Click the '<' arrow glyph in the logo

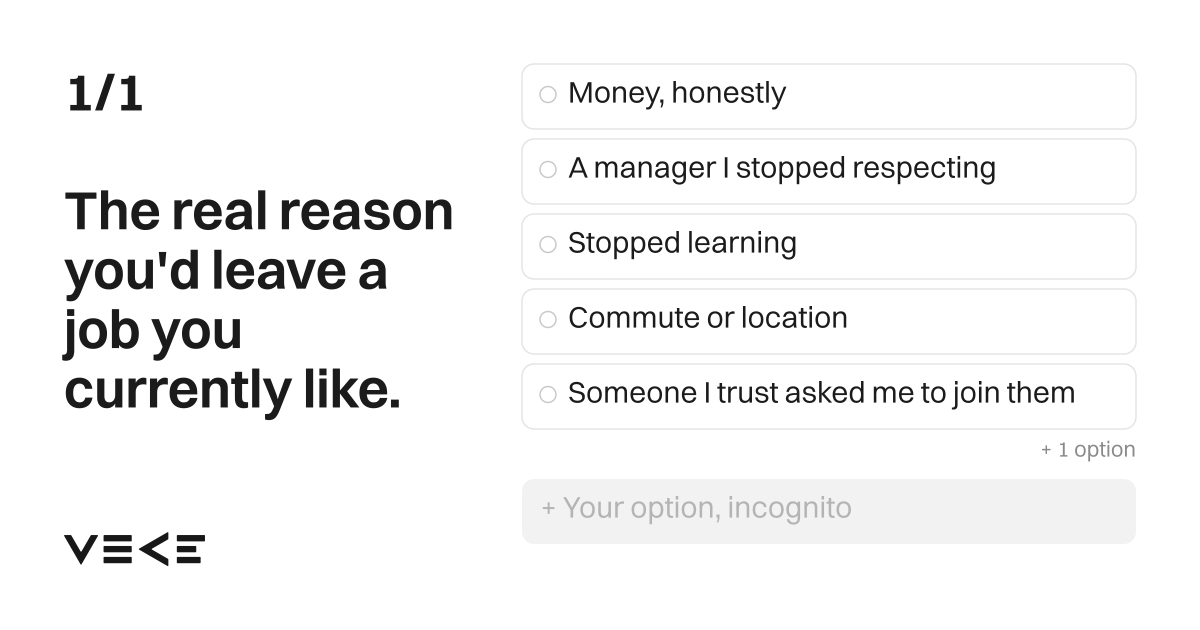click(154, 549)
